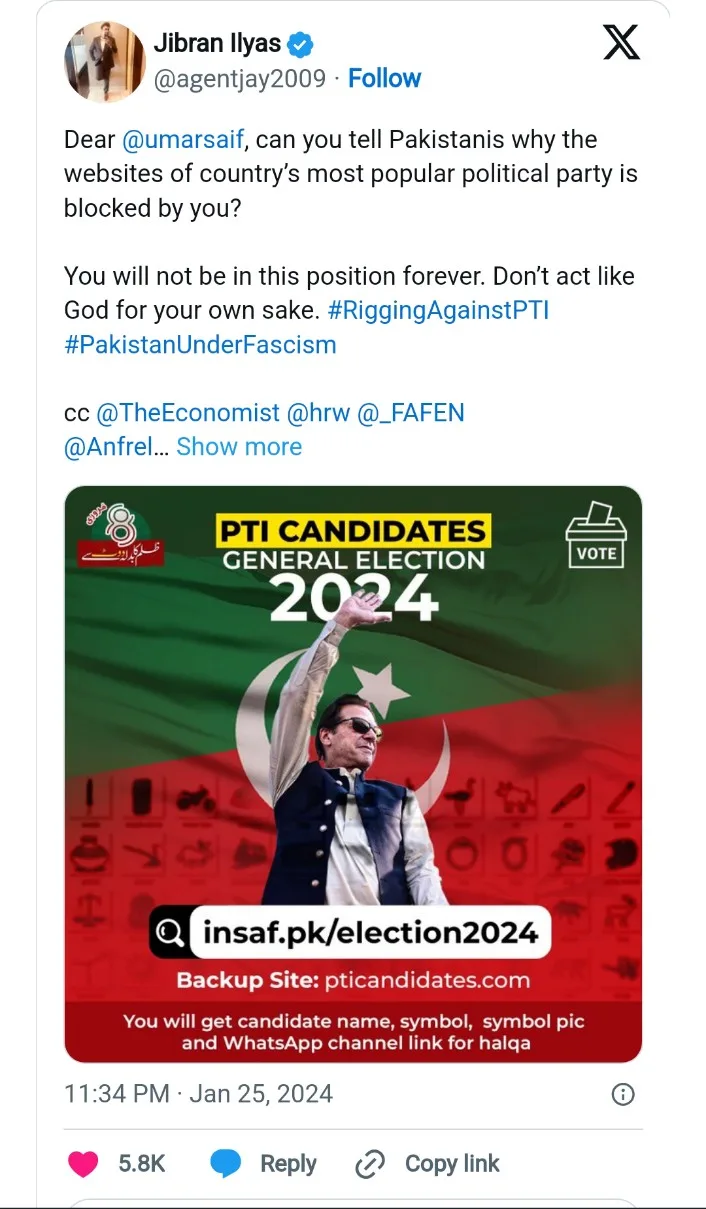
Task: Click the copy link chain icon
Action: (370, 1163)
